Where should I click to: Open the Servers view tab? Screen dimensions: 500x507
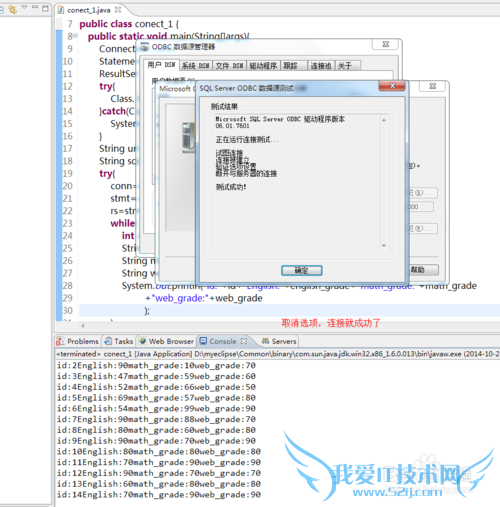[x=279, y=341]
